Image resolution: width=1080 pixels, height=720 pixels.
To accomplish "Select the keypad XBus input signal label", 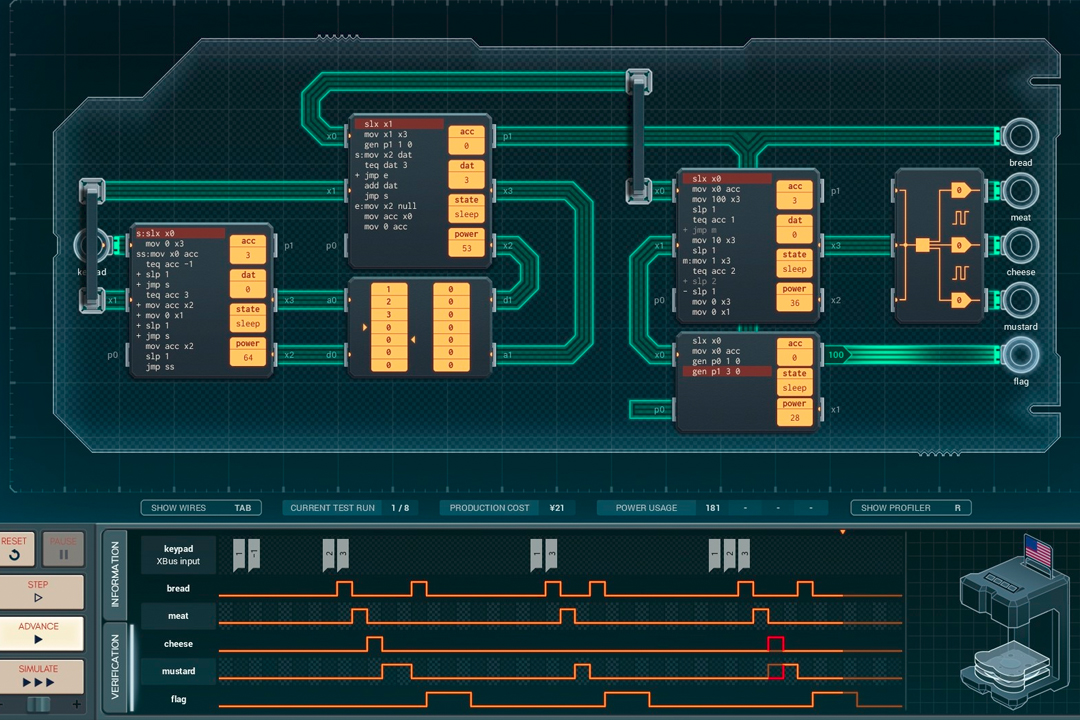I will 178,555.
